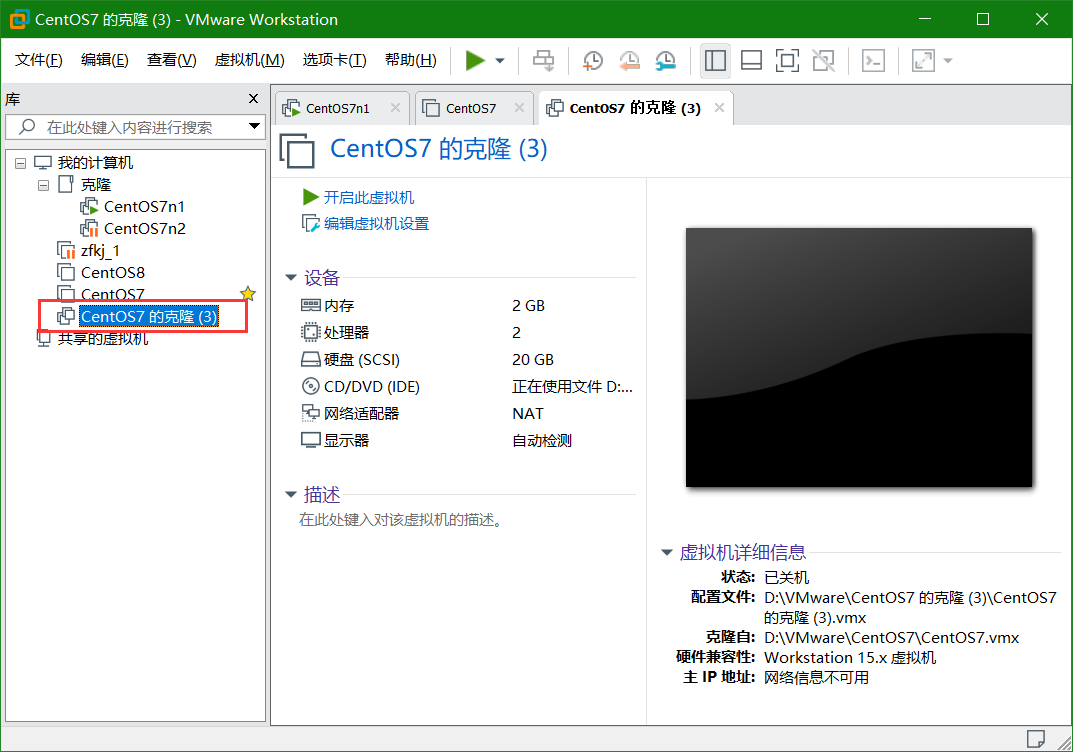Click the CentOS7 的克隆 (3) tab label
The image size is (1073, 752).
(x=635, y=108)
